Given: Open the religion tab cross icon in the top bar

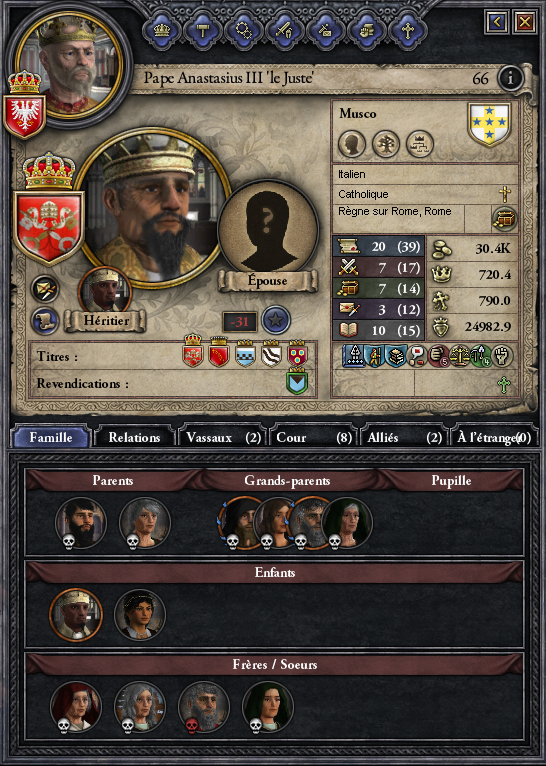Looking at the screenshot, I should tap(407, 30).
